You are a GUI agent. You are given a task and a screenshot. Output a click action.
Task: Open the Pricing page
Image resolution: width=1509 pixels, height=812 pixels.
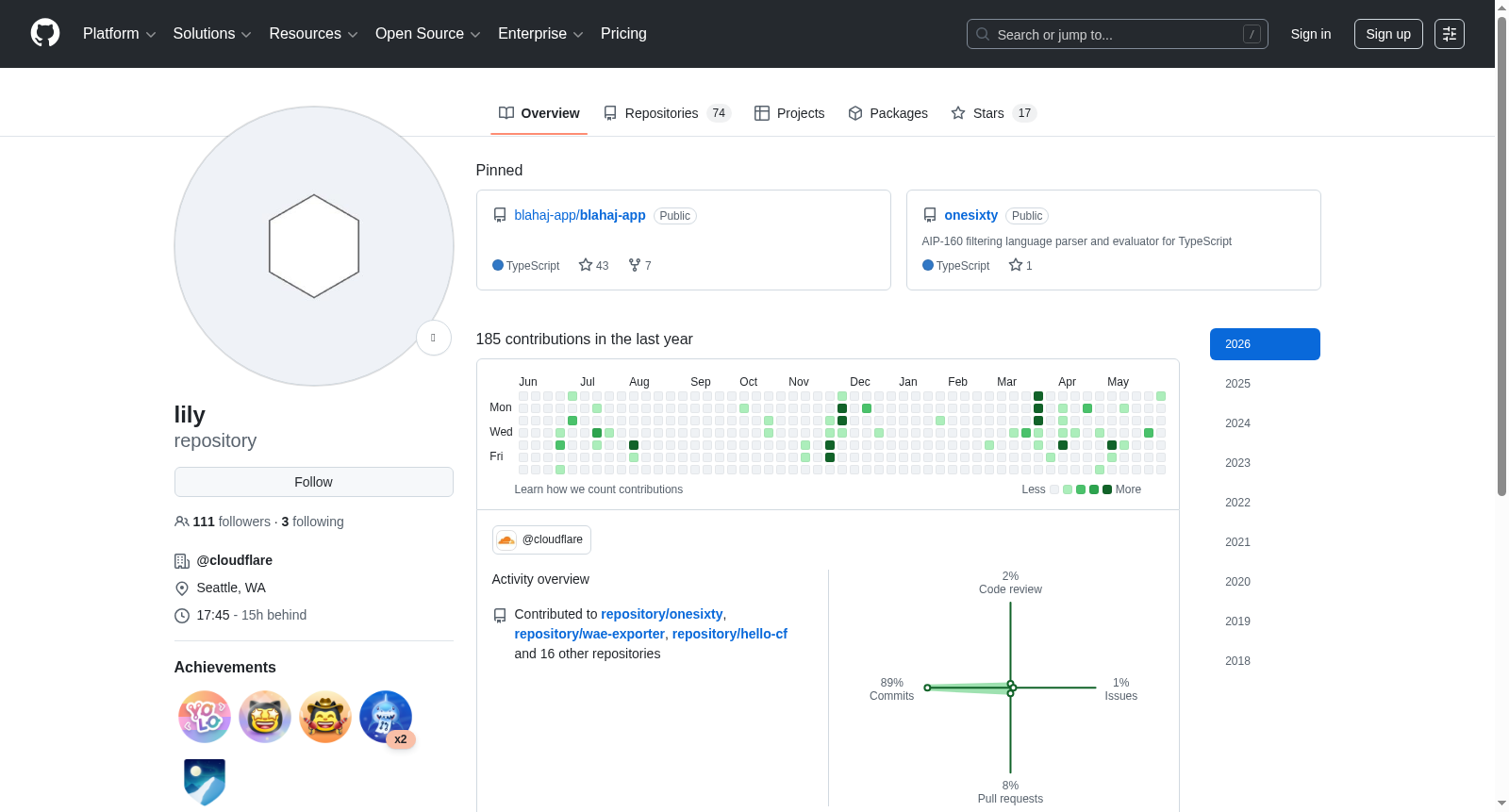(x=623, y=34)
